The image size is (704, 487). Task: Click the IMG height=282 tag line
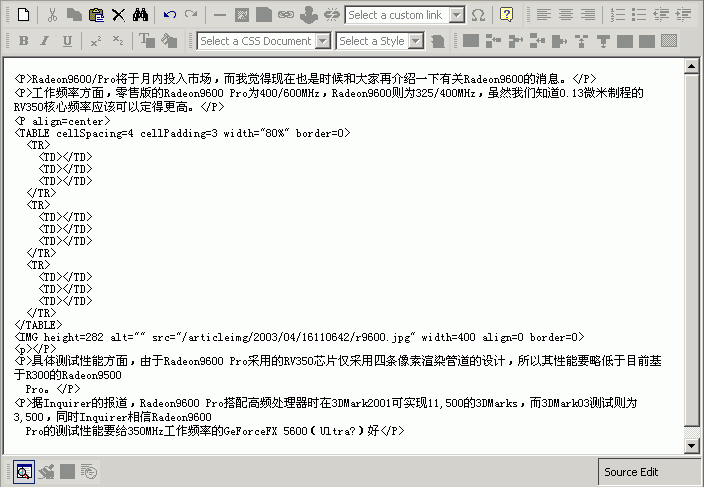point(299,337)
